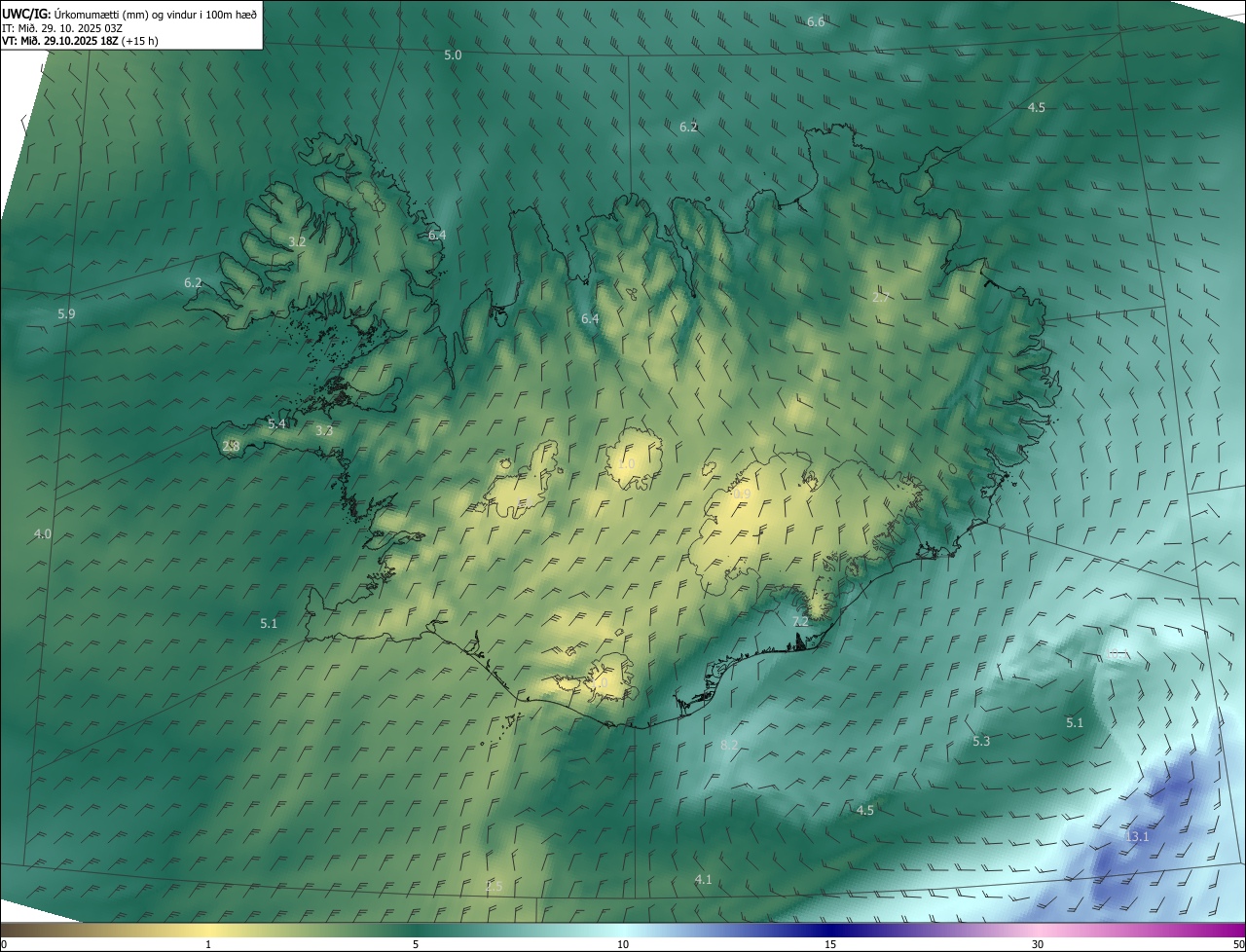Screen dimensions: 1246x952
Task: Click the 0 tick on the color scale
Action: pyautogui.click(x=4, y=944)
